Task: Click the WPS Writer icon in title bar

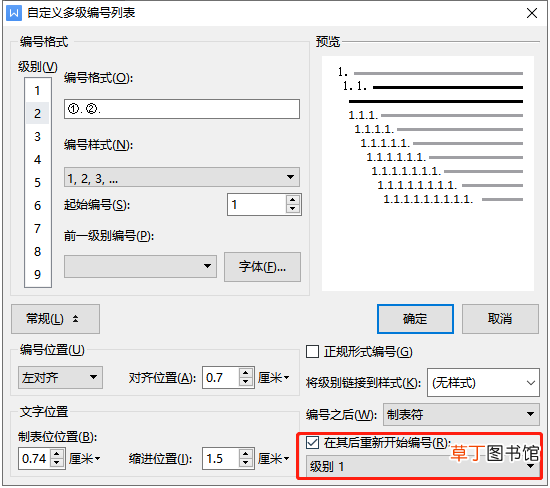Action: pyautogui.click(x=14, y=14)
